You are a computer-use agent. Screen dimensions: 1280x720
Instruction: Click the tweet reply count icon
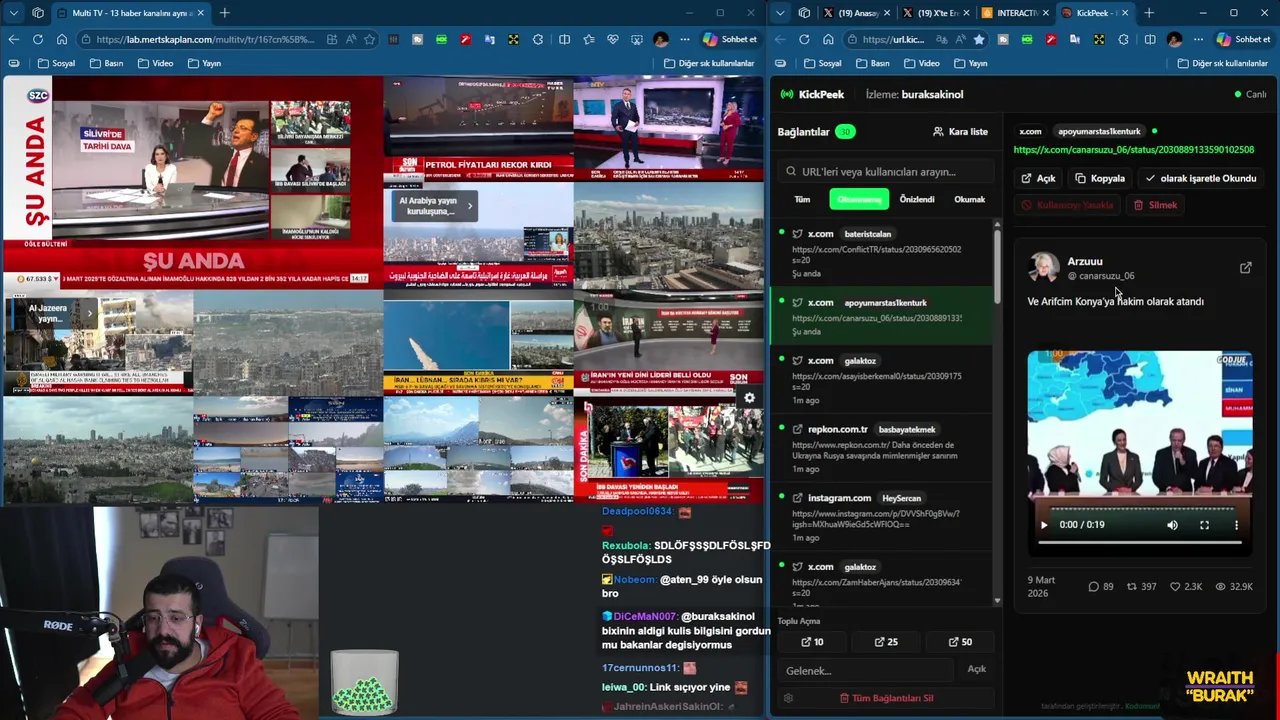click(x=1094, y=587)
